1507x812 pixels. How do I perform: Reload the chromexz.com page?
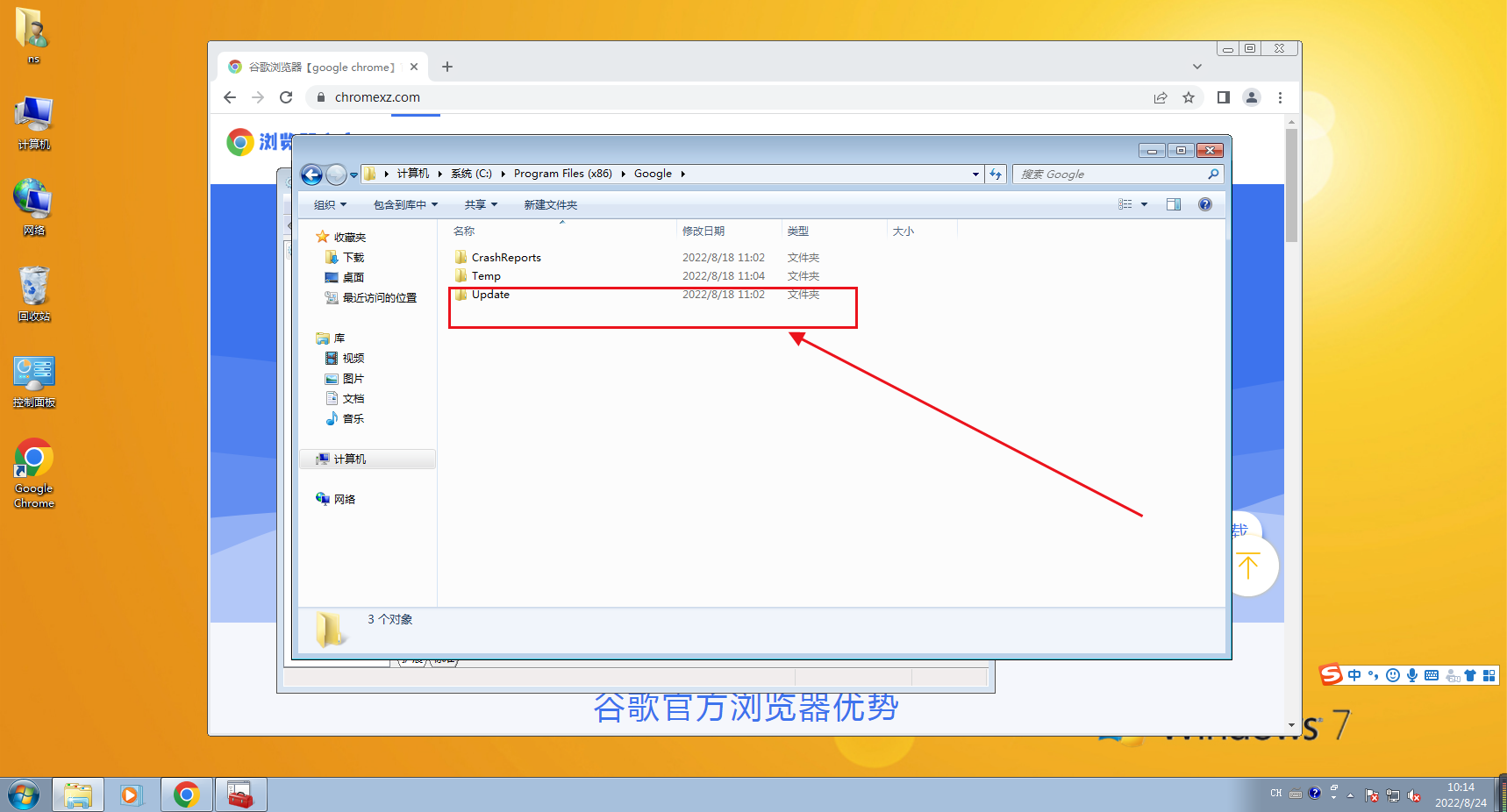(286, 97)
